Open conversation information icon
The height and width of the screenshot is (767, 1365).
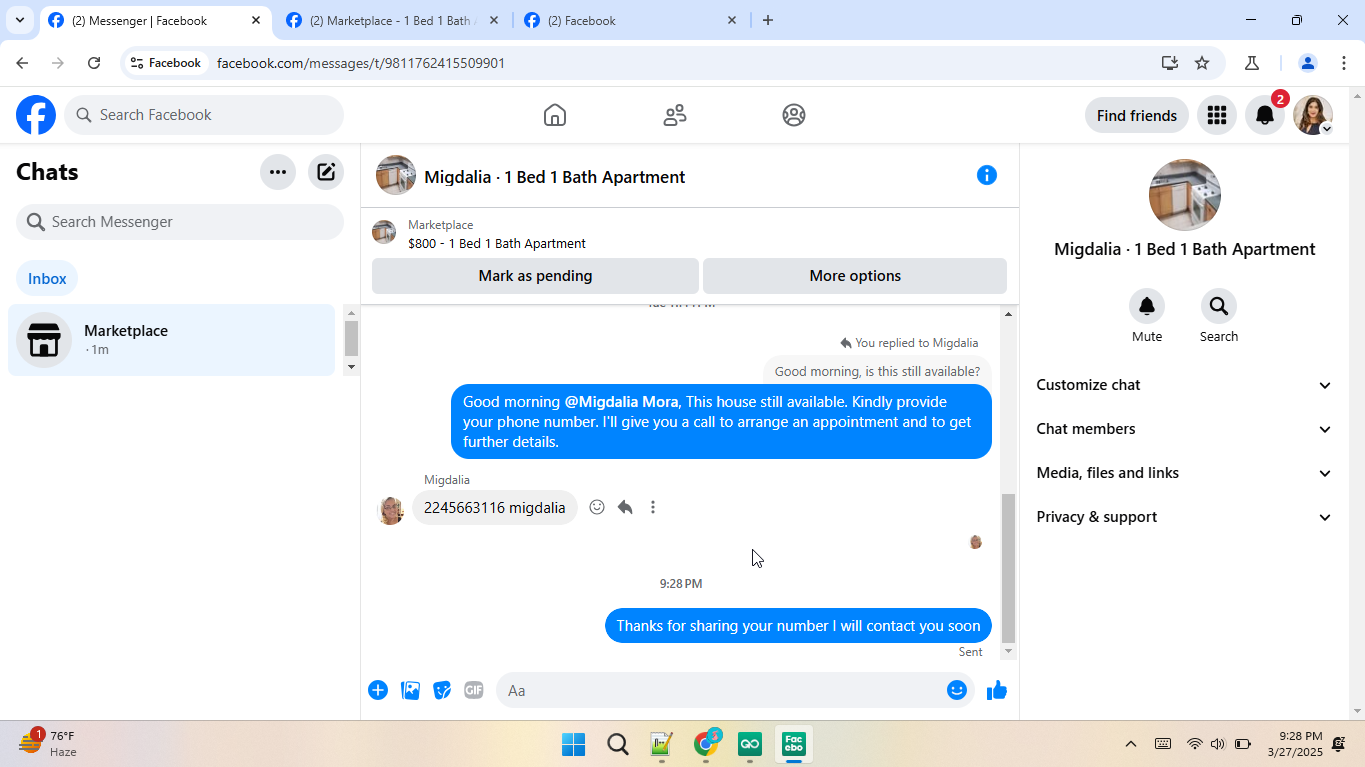(x=987, y=175)
